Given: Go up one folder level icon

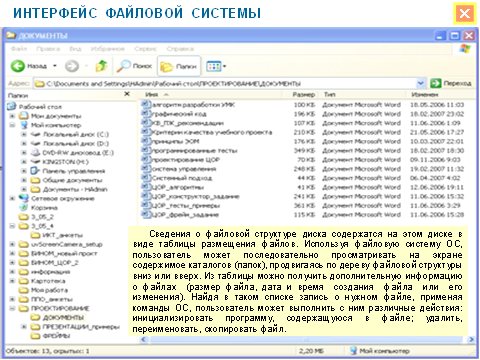Looking at the screenshot, I should (x=101, y=66).
